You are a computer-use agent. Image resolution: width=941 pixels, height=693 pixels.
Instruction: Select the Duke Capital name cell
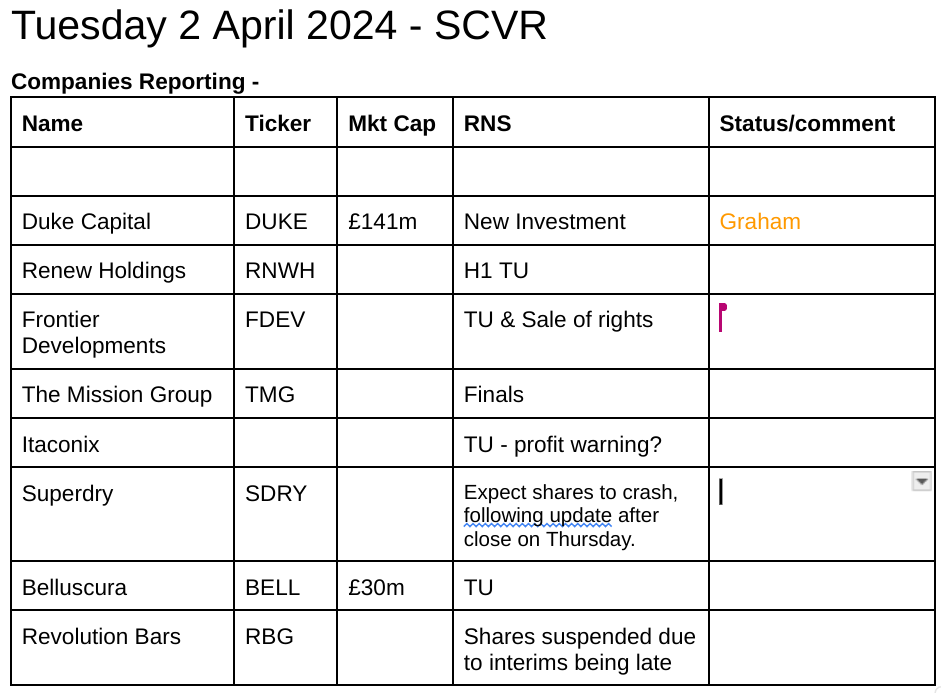pyautogui.click(x=122, y=221)
